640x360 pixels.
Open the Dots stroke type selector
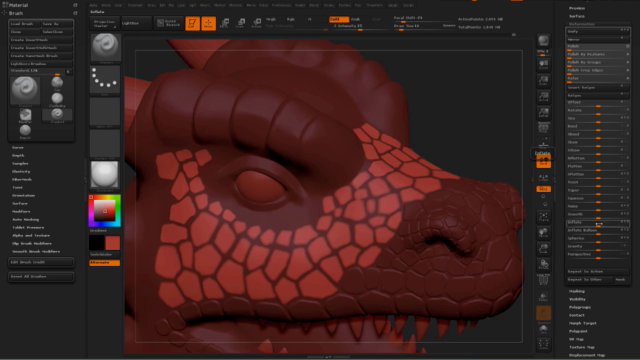pos(105,80)
